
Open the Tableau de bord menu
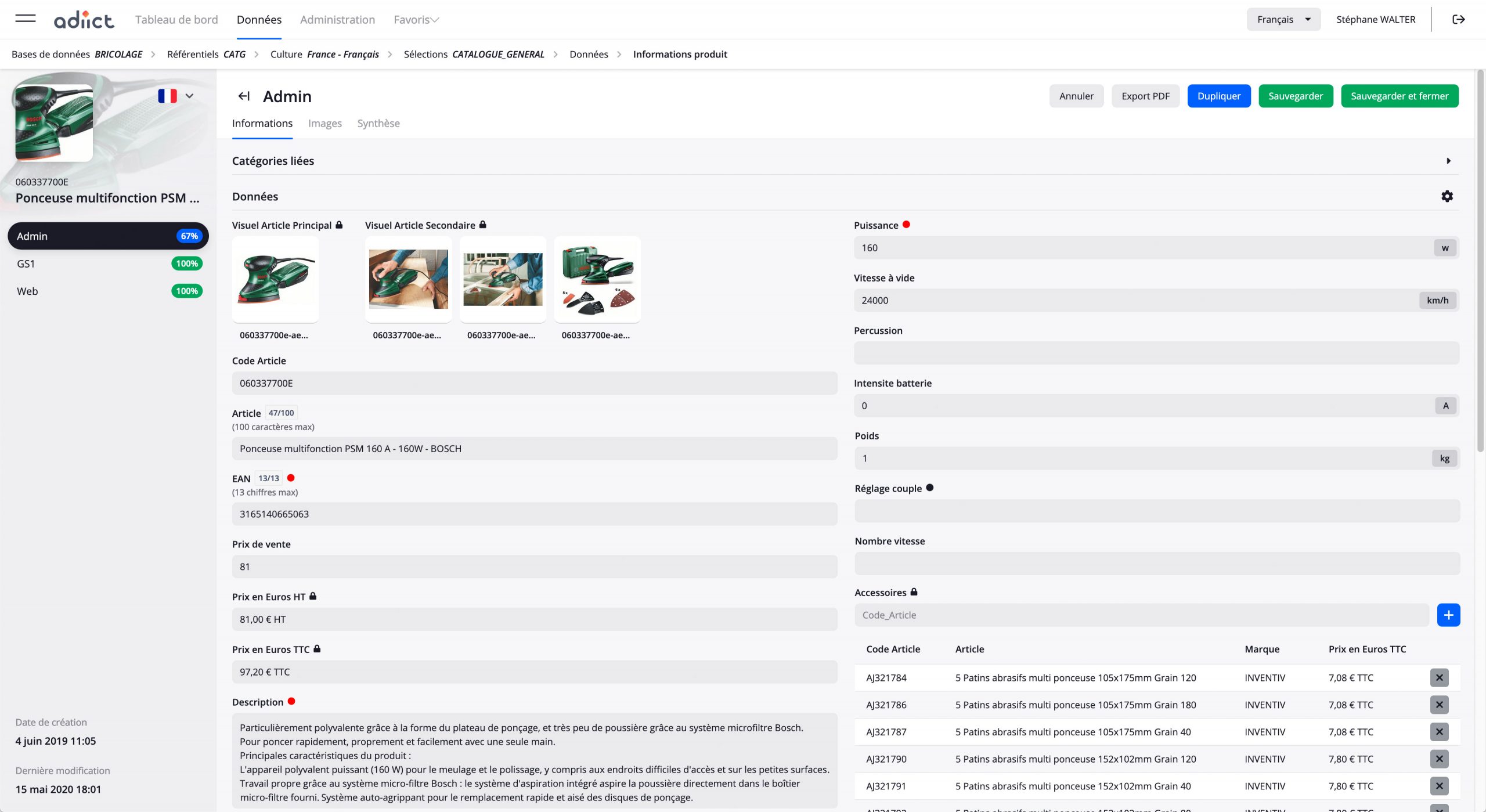[176, 20]
